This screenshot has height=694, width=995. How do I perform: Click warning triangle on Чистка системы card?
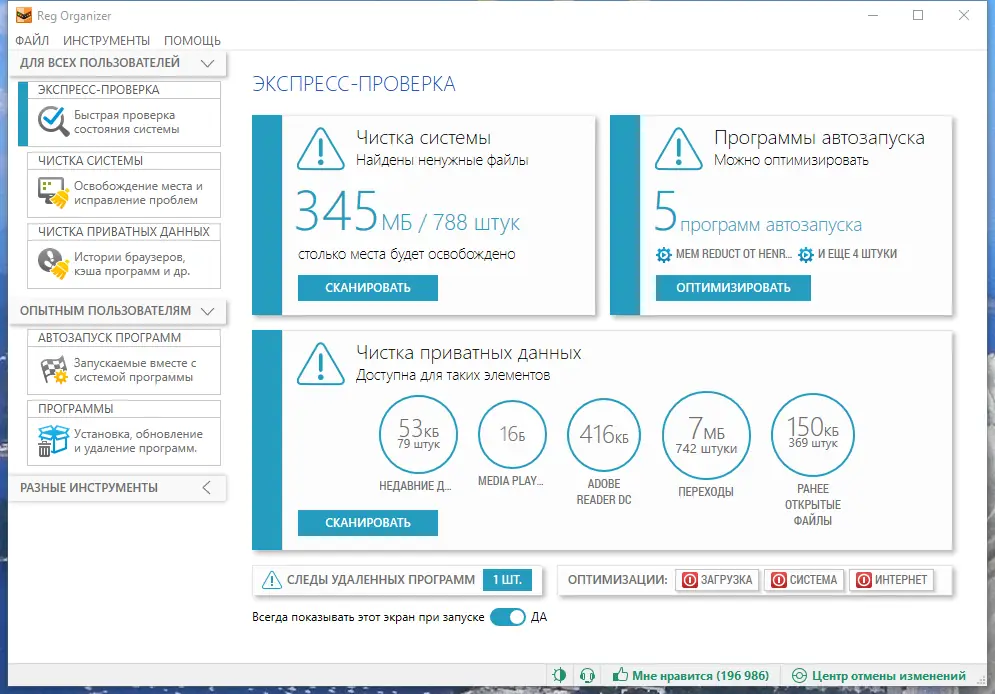pos(321,149)
